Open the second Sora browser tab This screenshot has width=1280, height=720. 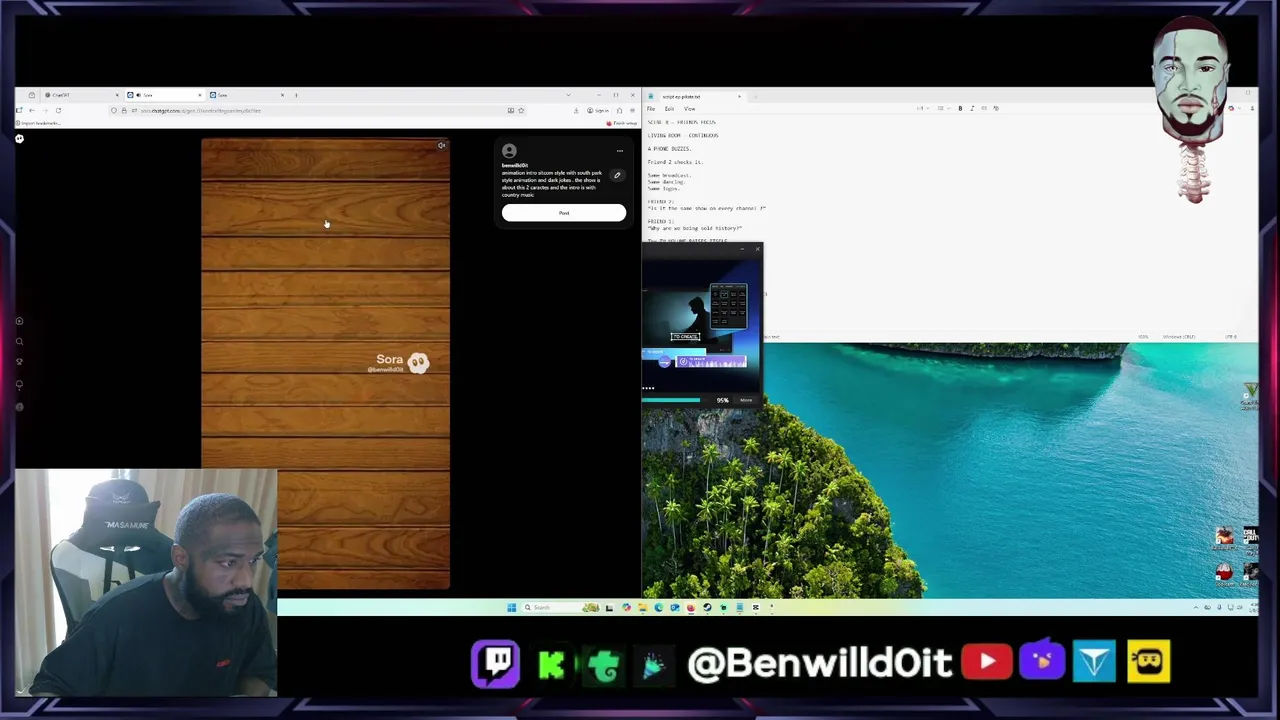247,95
